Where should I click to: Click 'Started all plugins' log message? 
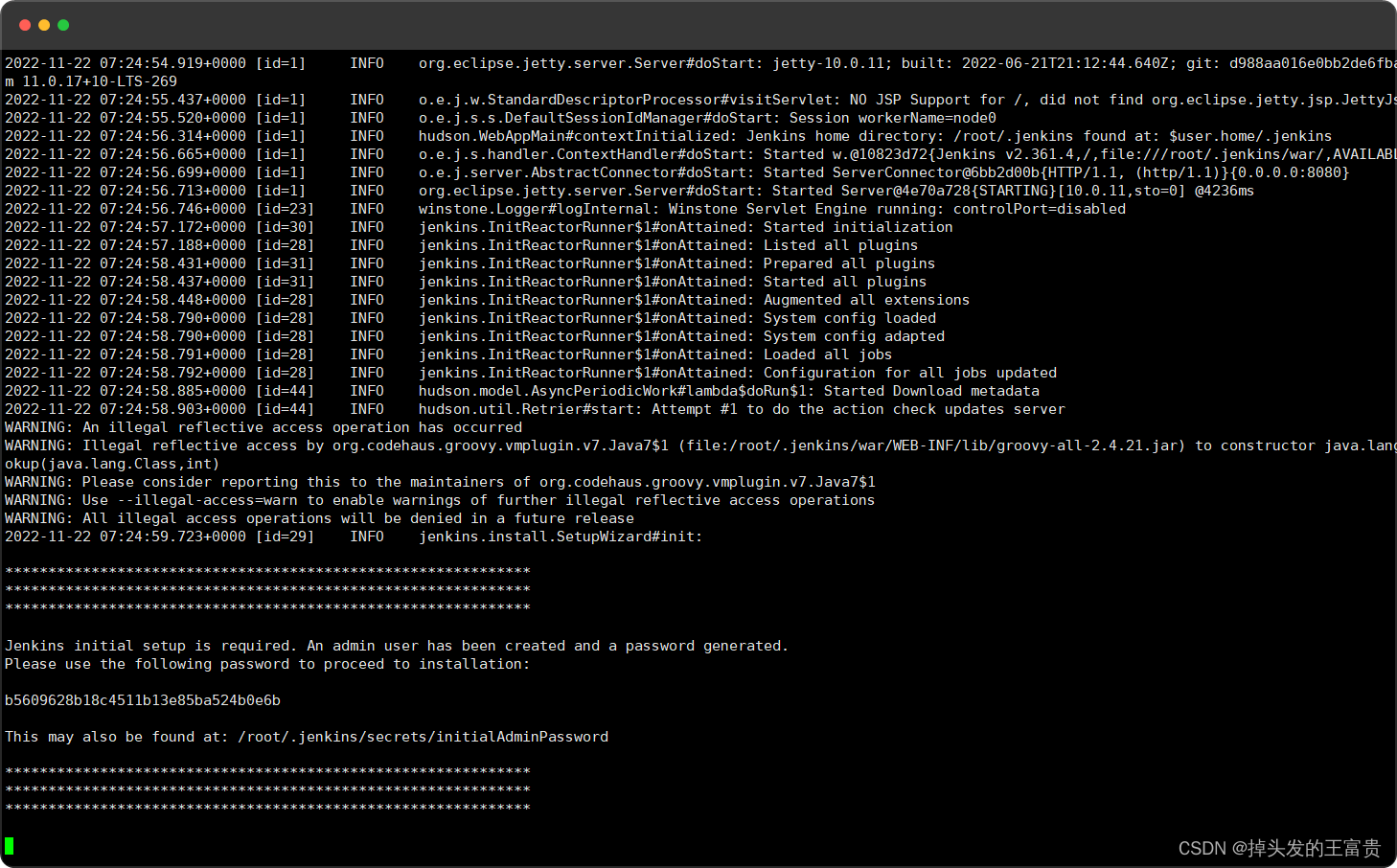click(845, 282)
